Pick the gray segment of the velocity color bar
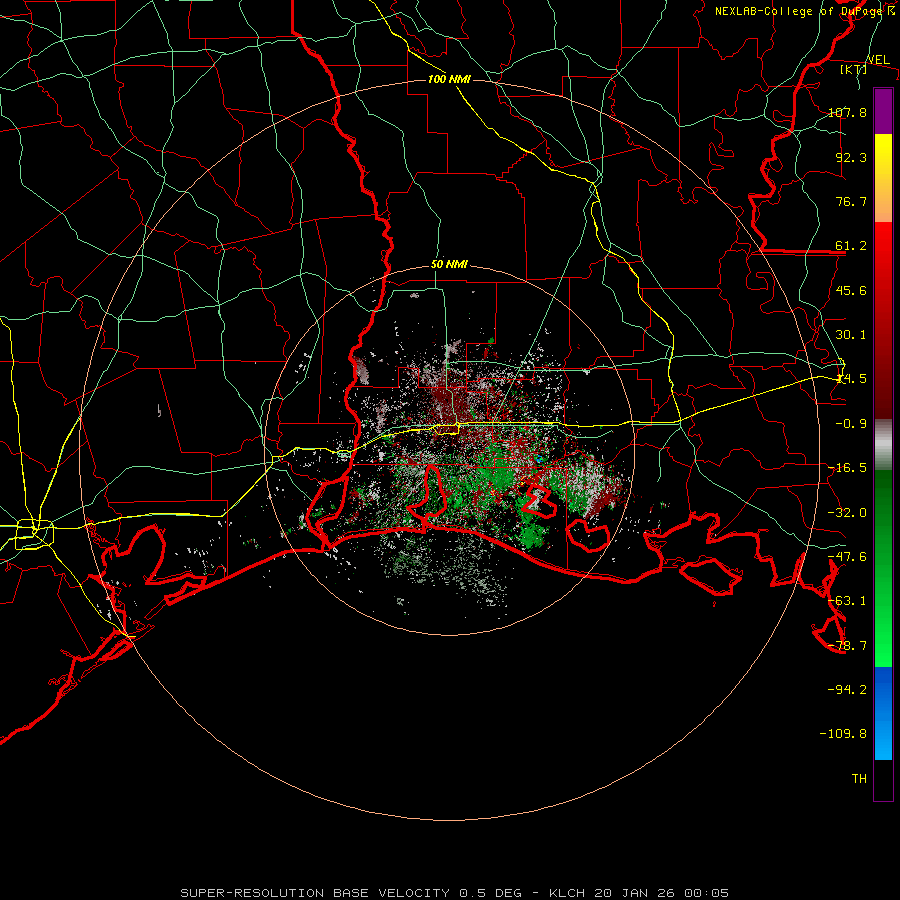Screen dimensions: 900x900 883,445
